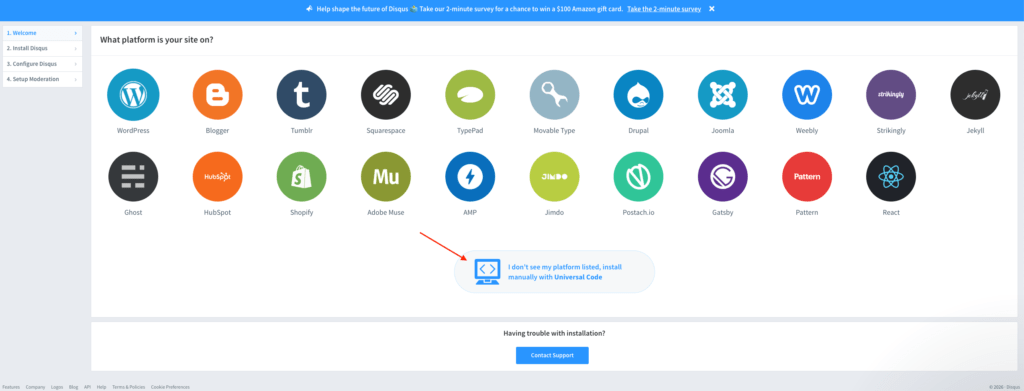
Task: Select the Weebly platform icon
Action: (807, 95)
